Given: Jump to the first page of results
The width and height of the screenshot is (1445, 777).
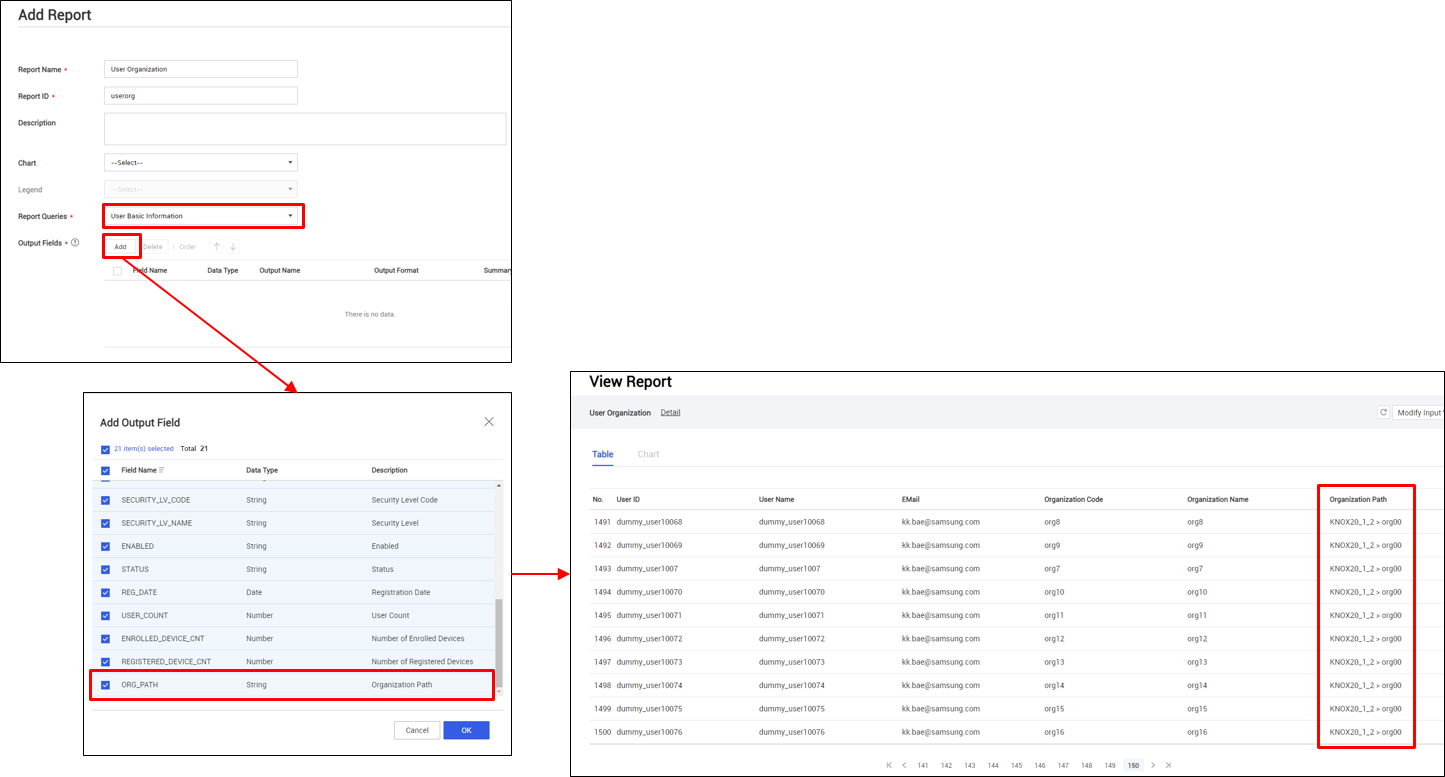Looking at the screenshot, I should point(889,765).
